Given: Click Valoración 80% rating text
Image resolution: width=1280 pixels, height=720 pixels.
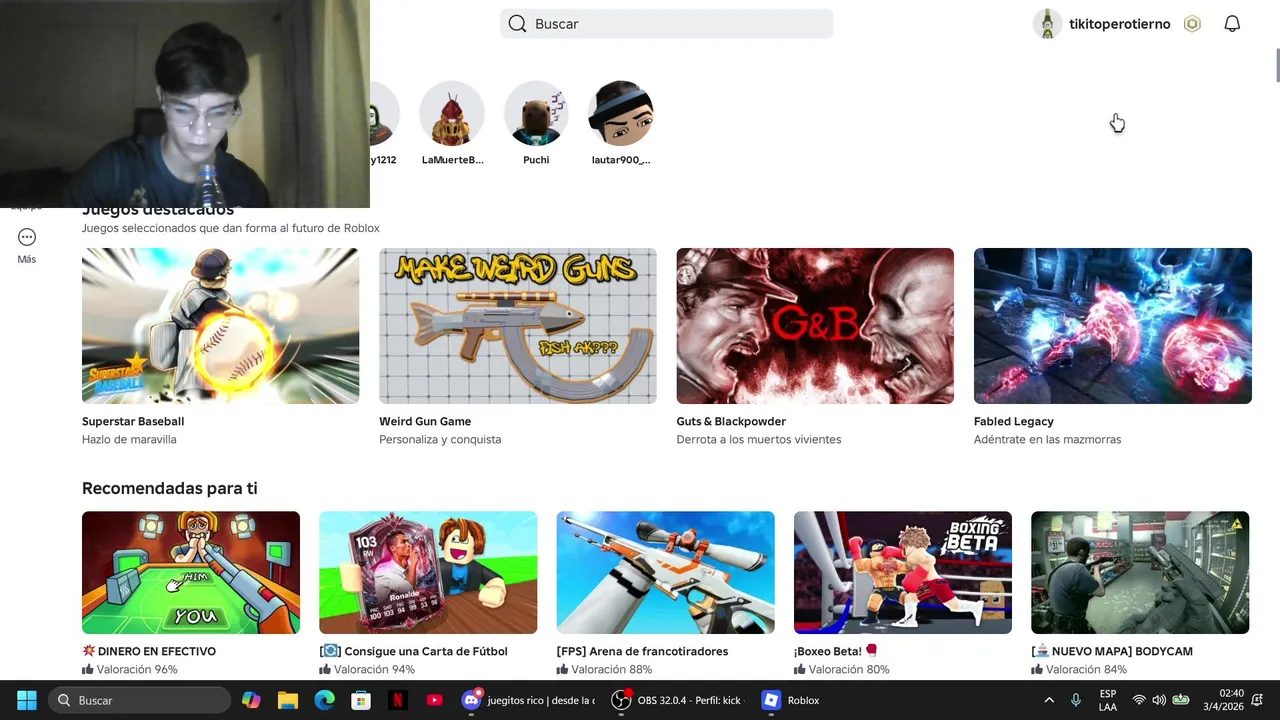Looking at the screenshot, I should (x=849, y=669).
